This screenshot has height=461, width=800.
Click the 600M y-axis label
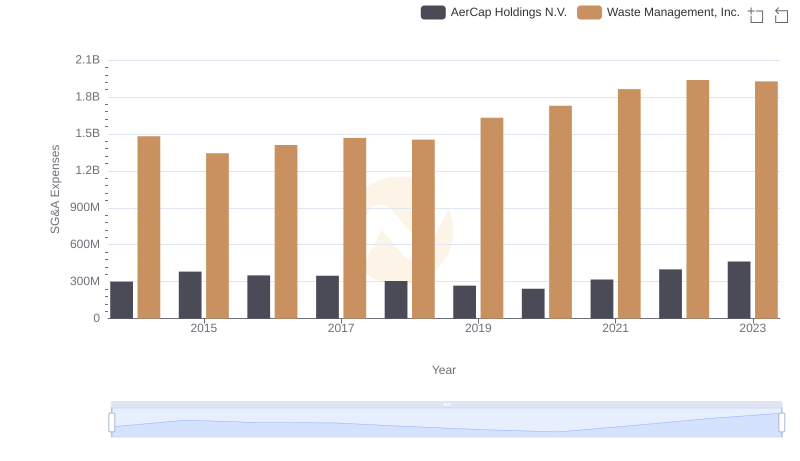pyautogui.click(x=85, y=244)
